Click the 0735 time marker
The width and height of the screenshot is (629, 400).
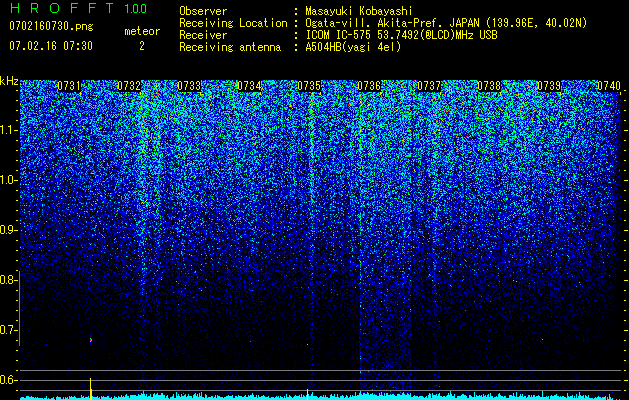(309, 86)
